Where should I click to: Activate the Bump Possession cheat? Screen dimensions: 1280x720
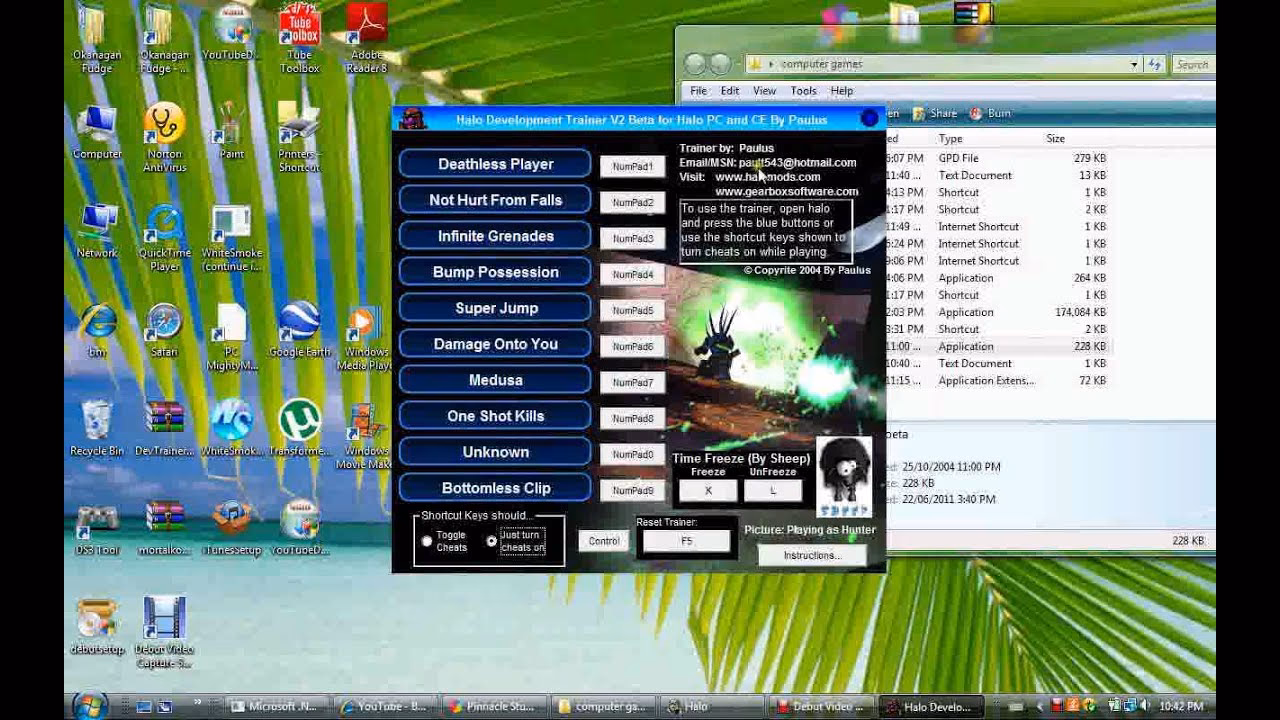[496, 272]
